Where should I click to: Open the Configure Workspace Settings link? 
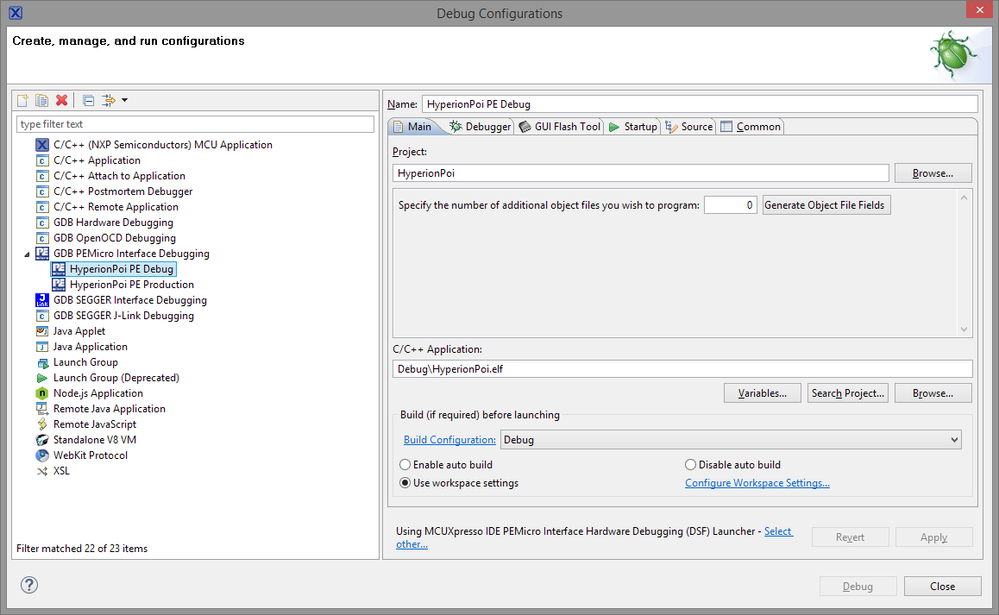pos(757,483)
